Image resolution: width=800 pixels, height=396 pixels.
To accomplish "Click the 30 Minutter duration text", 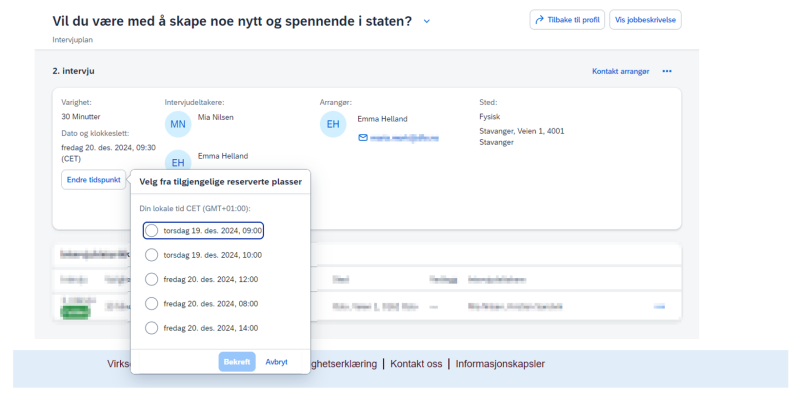I will (x=81, y=116).
